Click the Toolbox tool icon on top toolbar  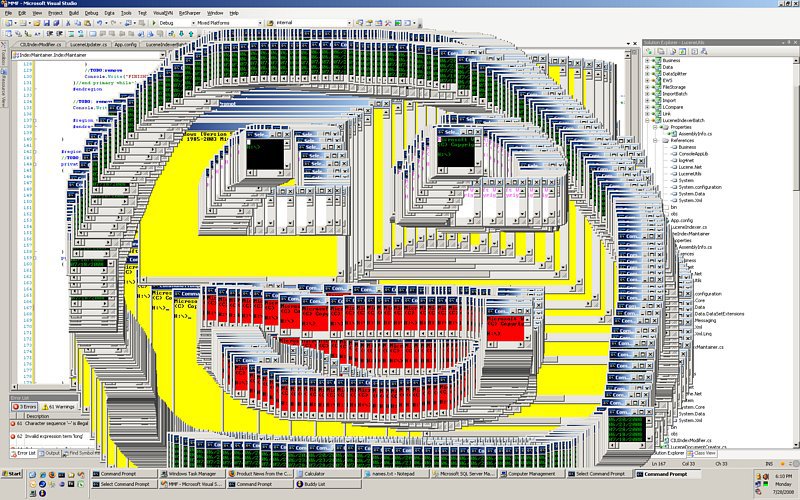coord(388,23)
